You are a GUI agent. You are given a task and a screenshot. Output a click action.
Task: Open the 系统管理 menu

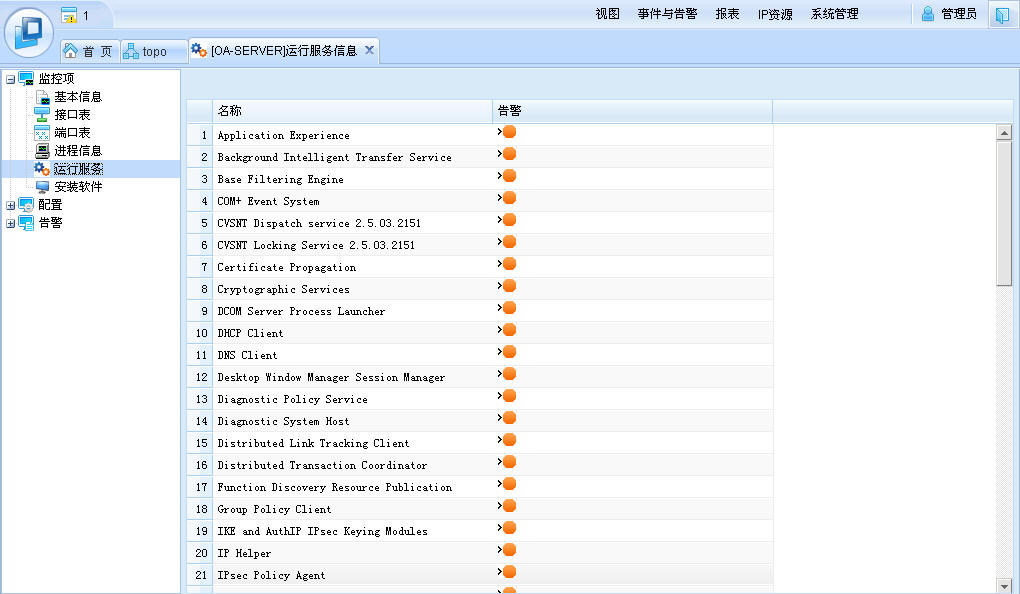point(835,14)
